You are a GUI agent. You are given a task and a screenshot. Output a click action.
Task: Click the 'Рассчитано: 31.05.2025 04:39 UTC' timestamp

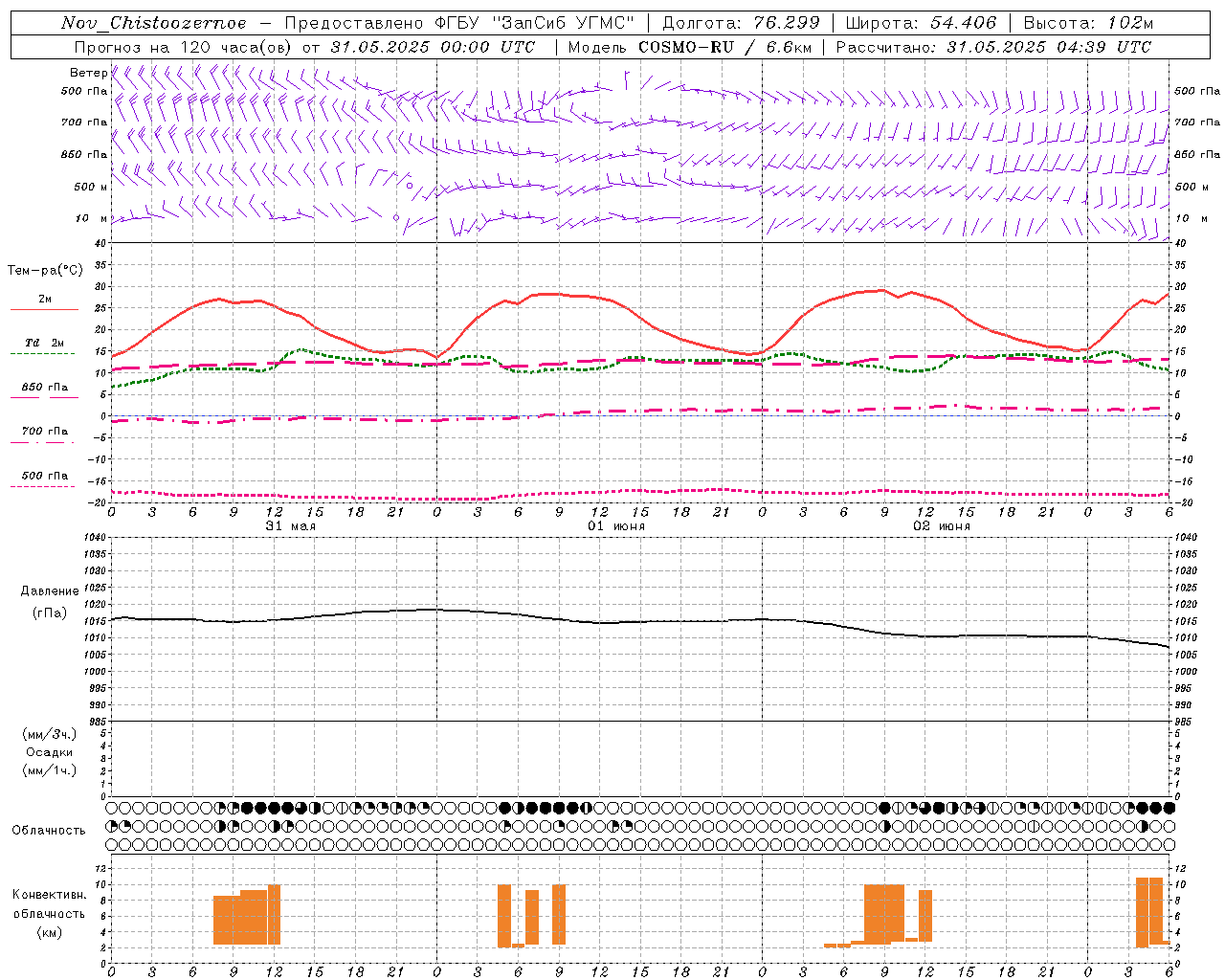click(993, 47)
